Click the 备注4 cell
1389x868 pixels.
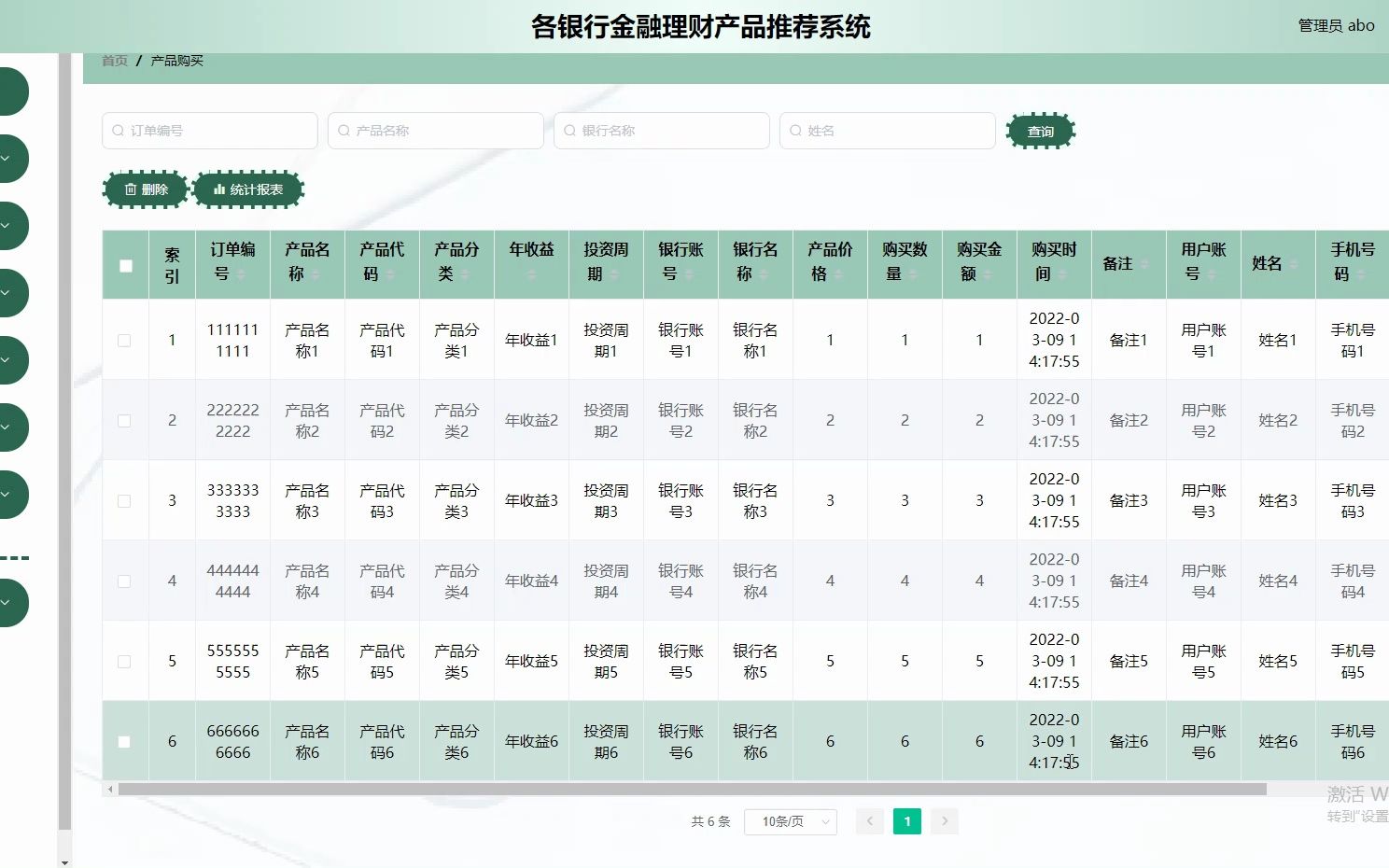tap(1129, 581)
